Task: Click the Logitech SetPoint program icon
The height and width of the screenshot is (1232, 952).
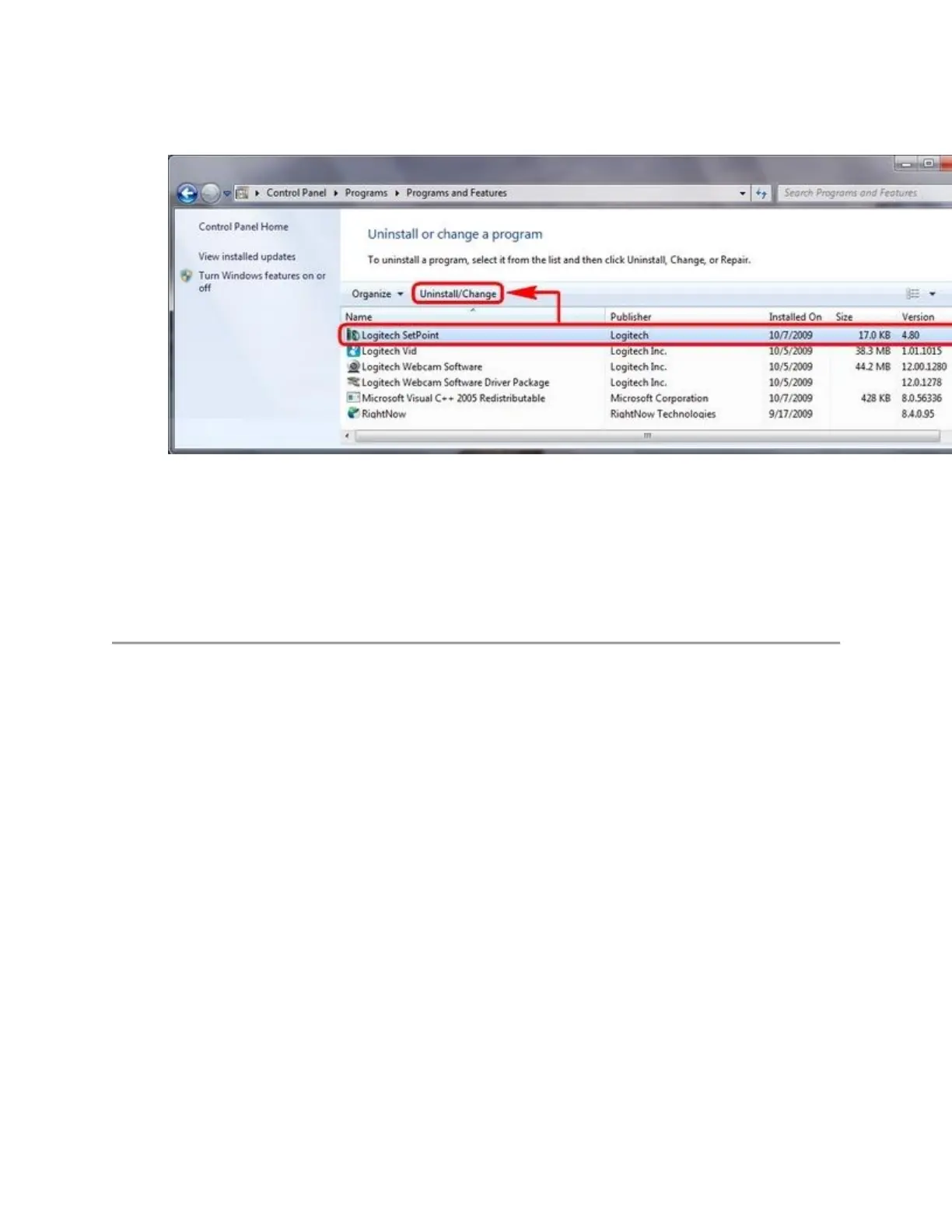Action: click(x=353, y=335)
